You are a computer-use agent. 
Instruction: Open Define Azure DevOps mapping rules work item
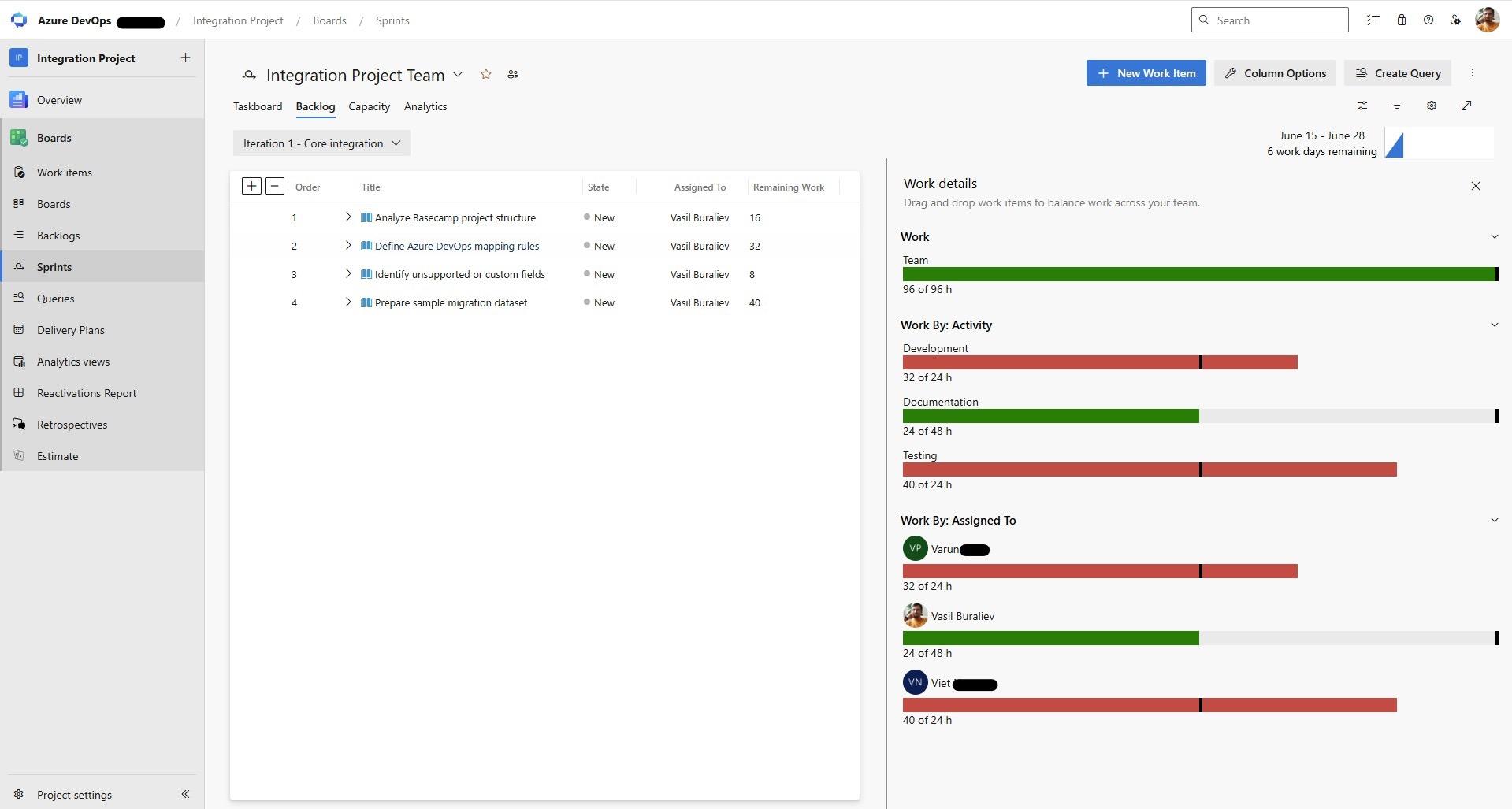457,246
